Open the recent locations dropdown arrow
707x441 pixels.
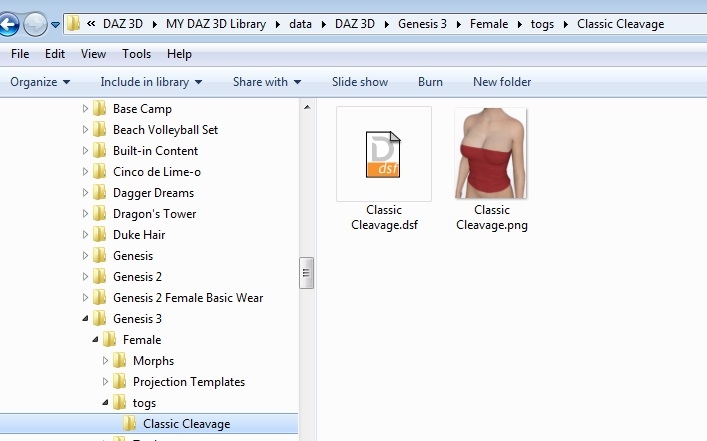click(55, 24)
